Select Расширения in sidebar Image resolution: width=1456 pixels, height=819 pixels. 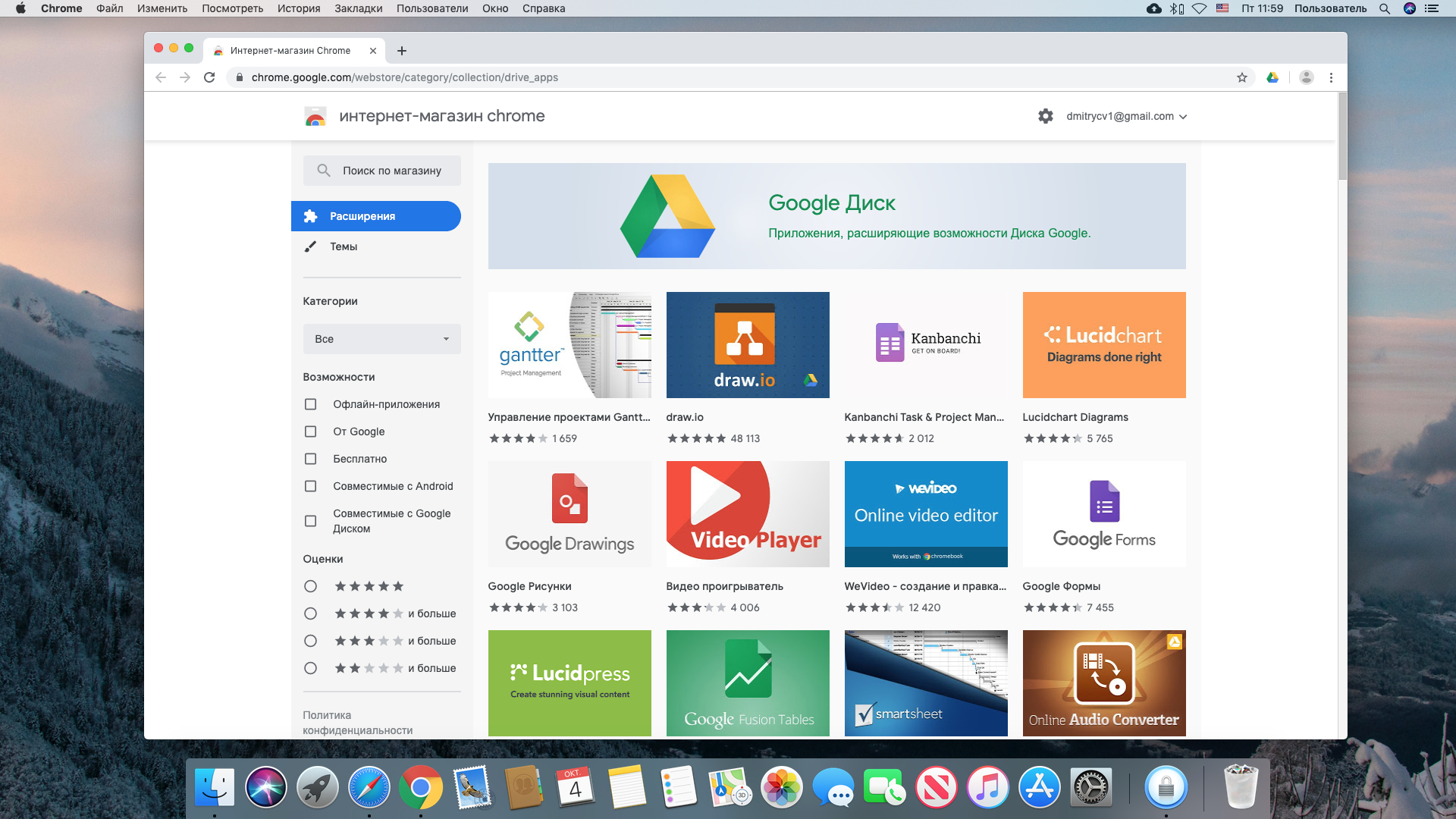(376, 216)
